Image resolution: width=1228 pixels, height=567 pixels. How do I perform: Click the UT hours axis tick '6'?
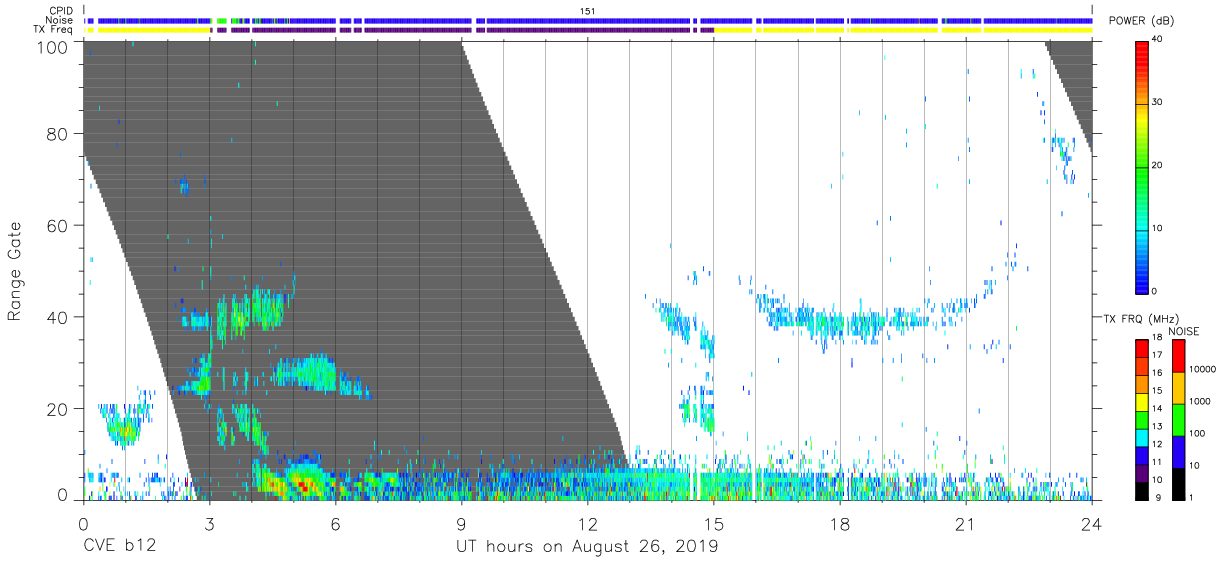pyautogui.click(x=336, y=524)
